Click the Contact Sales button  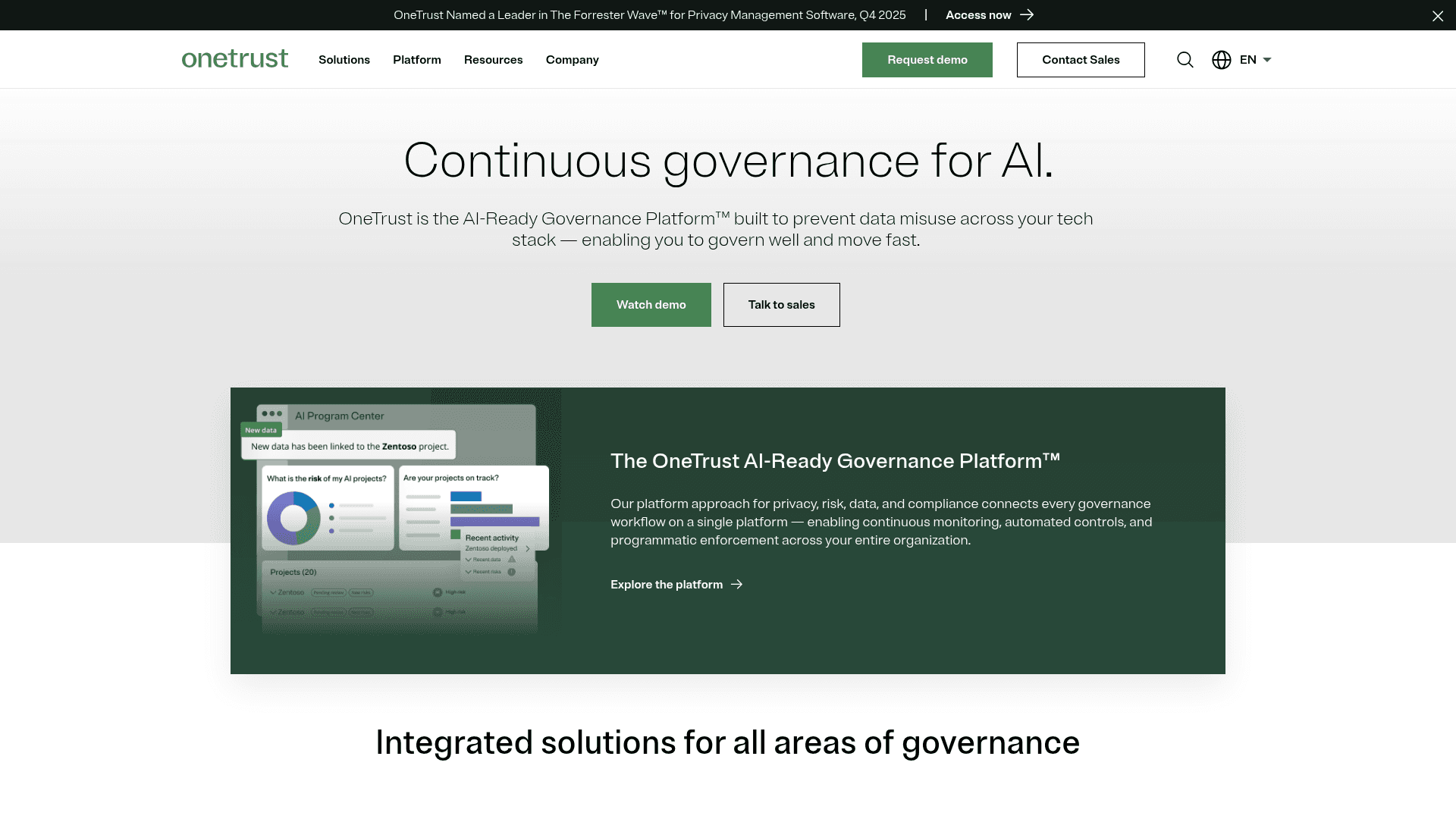[1081, 59]
